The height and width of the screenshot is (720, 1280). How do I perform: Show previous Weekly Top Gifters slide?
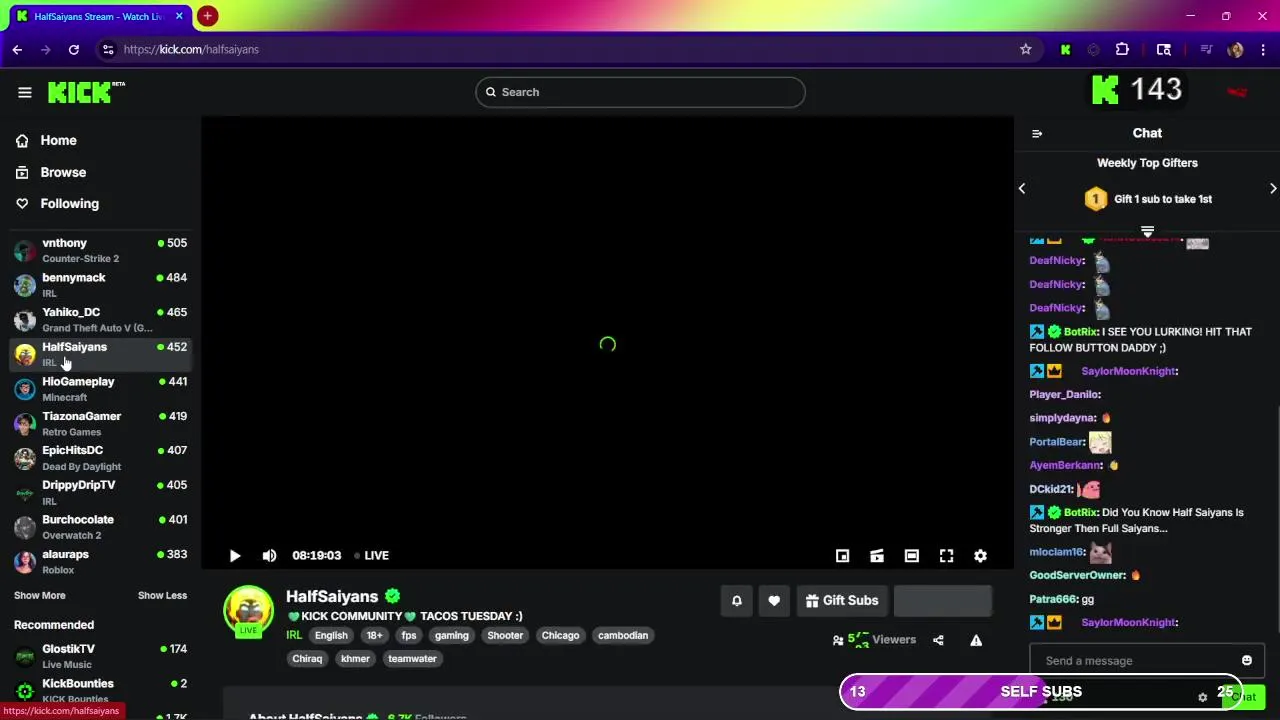[1022, 188]
